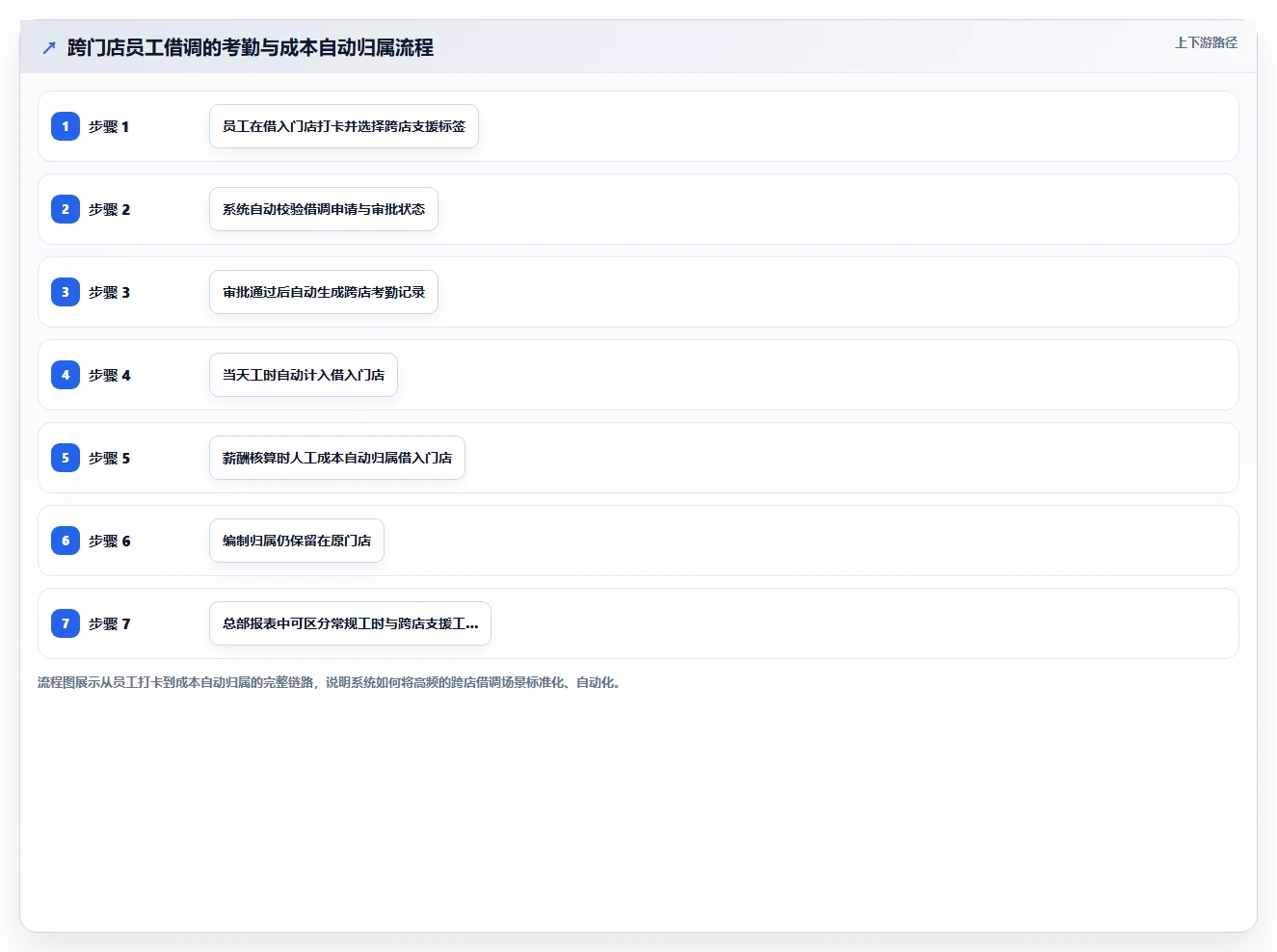Click the 步骤 2 label

pyautogui.click(x=109, y=209)
